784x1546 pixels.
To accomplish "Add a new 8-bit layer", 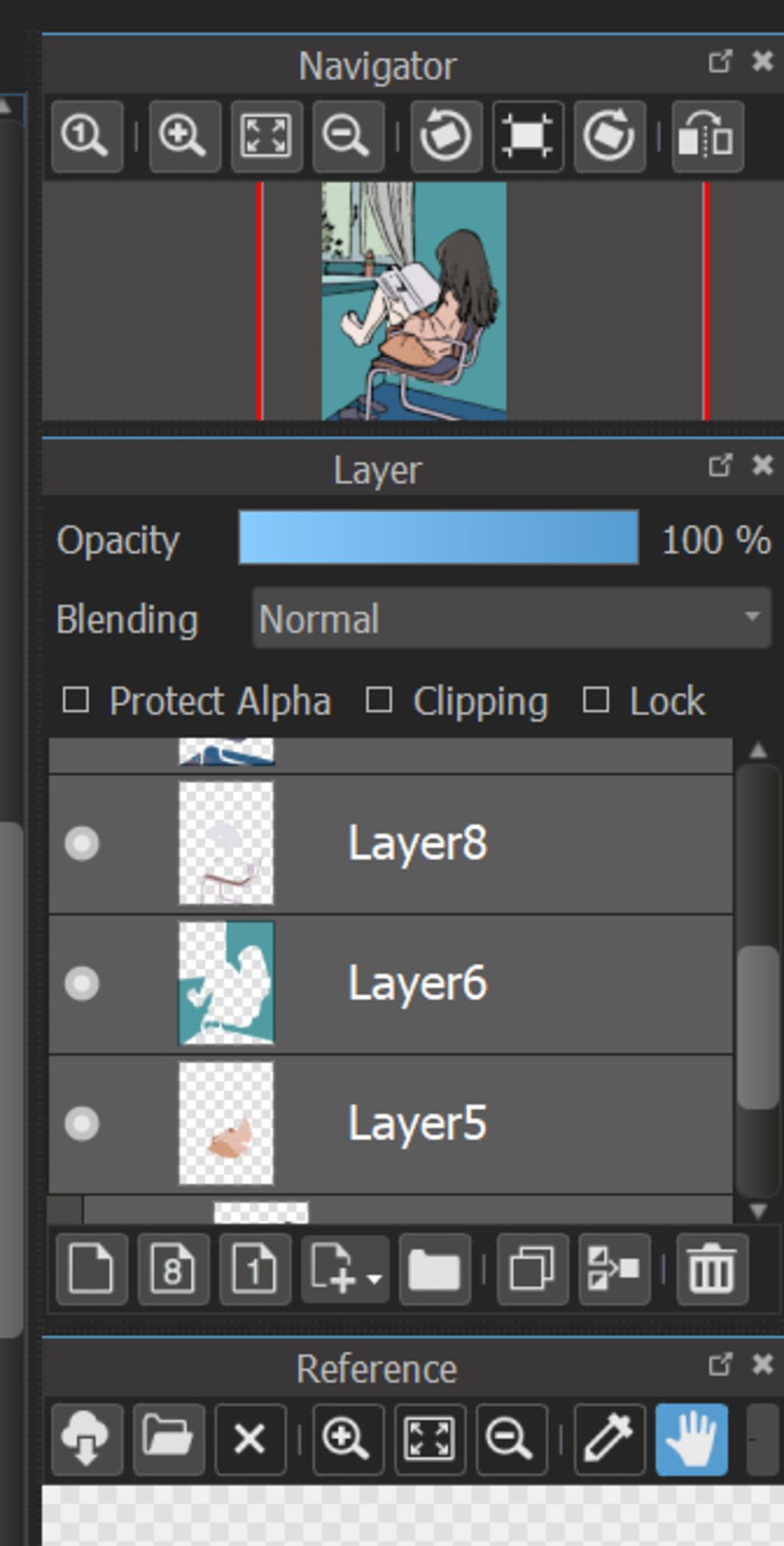I will [173, 1269].
